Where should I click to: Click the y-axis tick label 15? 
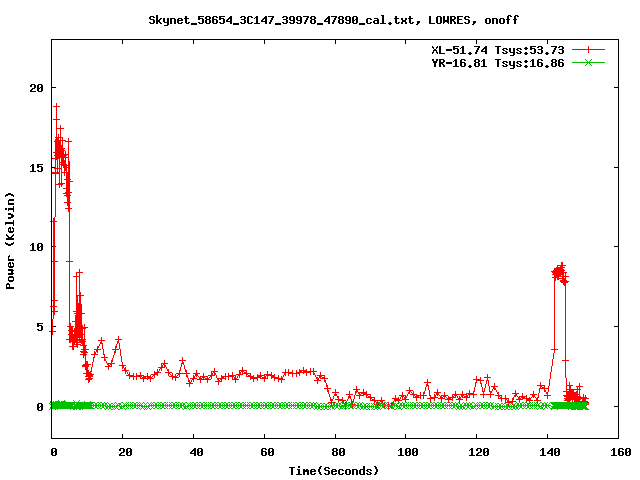click(x=36, y=168)
